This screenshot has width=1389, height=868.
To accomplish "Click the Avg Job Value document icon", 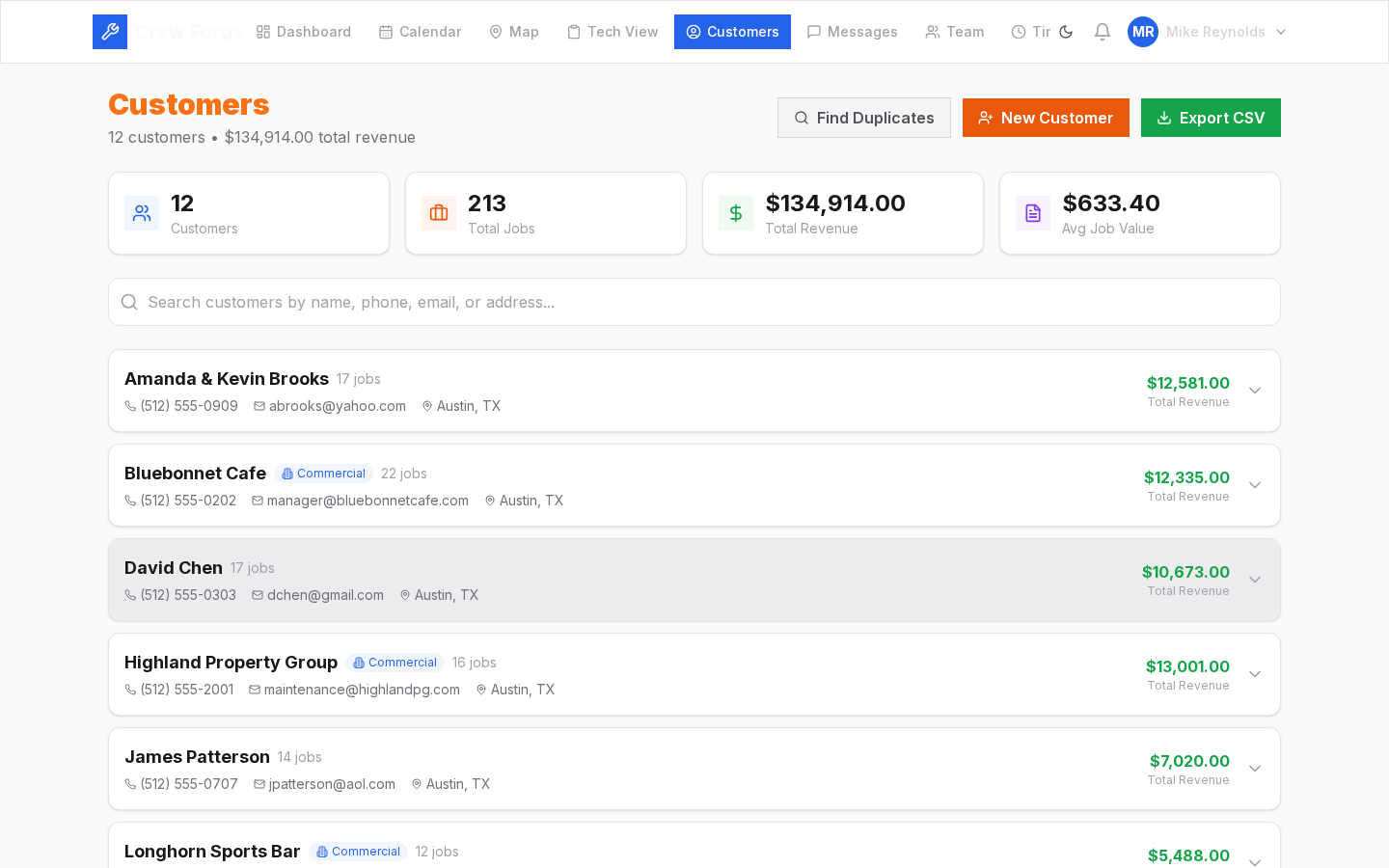I will [1033, 213].
